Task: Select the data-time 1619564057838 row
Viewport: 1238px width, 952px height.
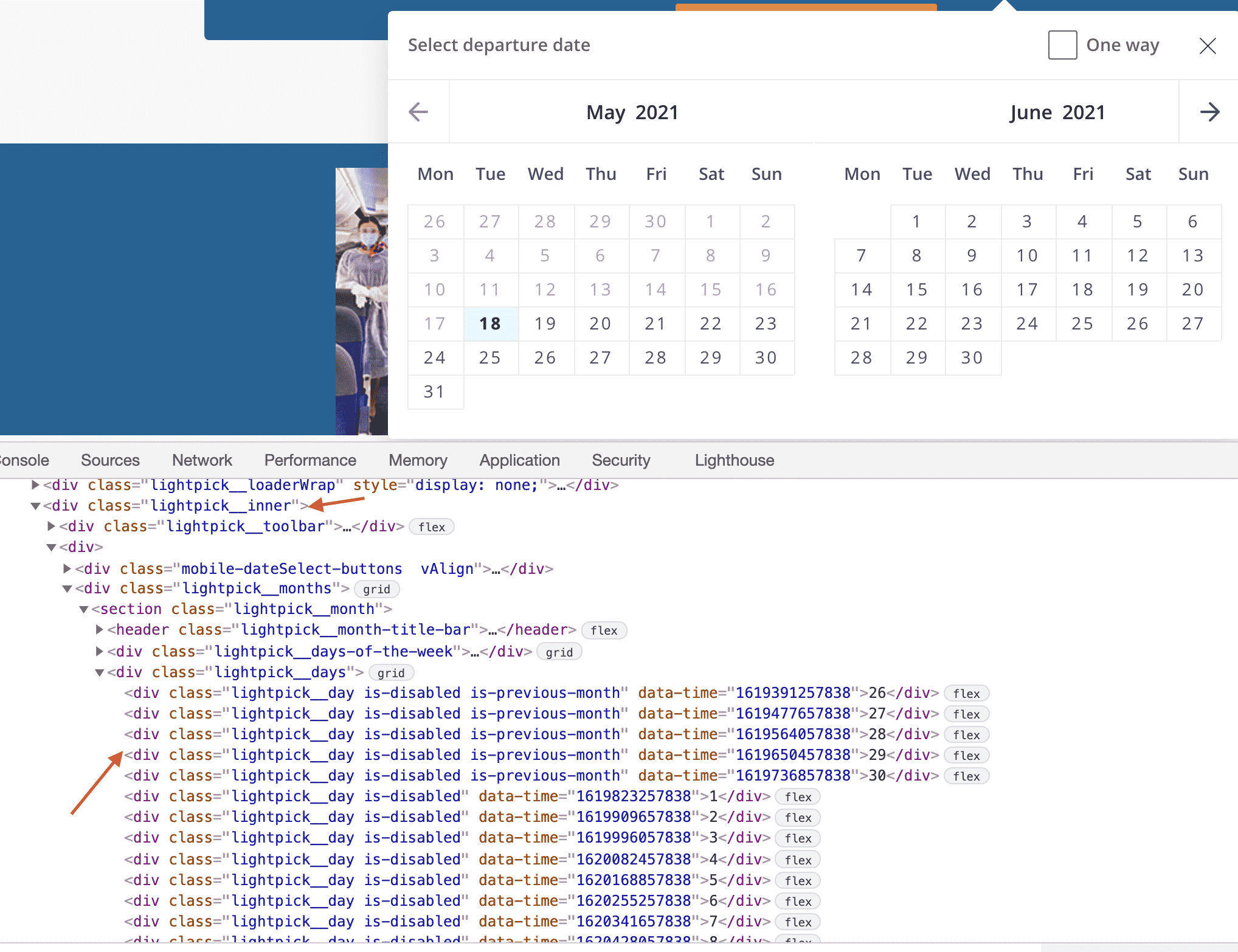Action: pyautogui.click(x=531, y=734)
